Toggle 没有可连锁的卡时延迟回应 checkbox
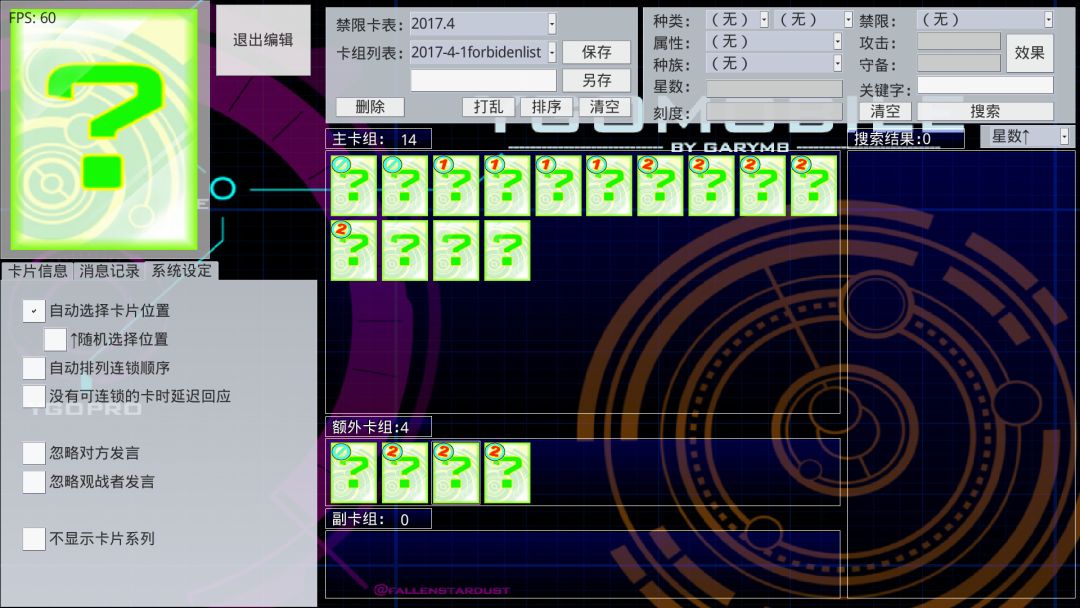Image resolution: width=1080 pixels, height=608 pixels. 34,396
